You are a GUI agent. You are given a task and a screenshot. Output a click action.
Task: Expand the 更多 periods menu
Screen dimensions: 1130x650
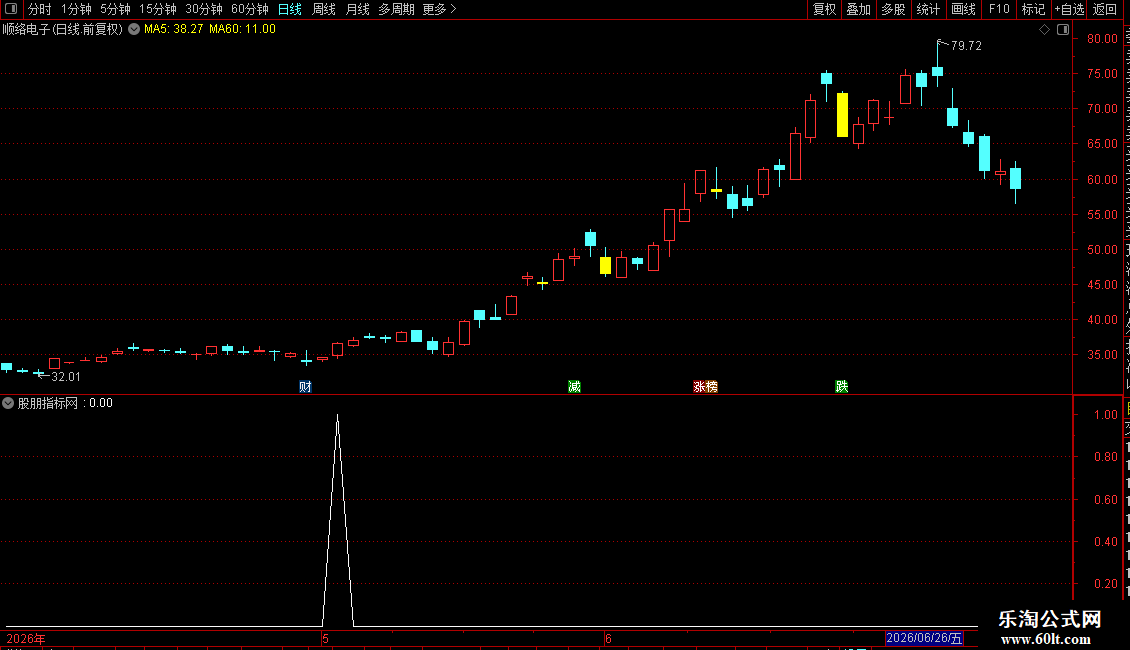click(439, 9)
